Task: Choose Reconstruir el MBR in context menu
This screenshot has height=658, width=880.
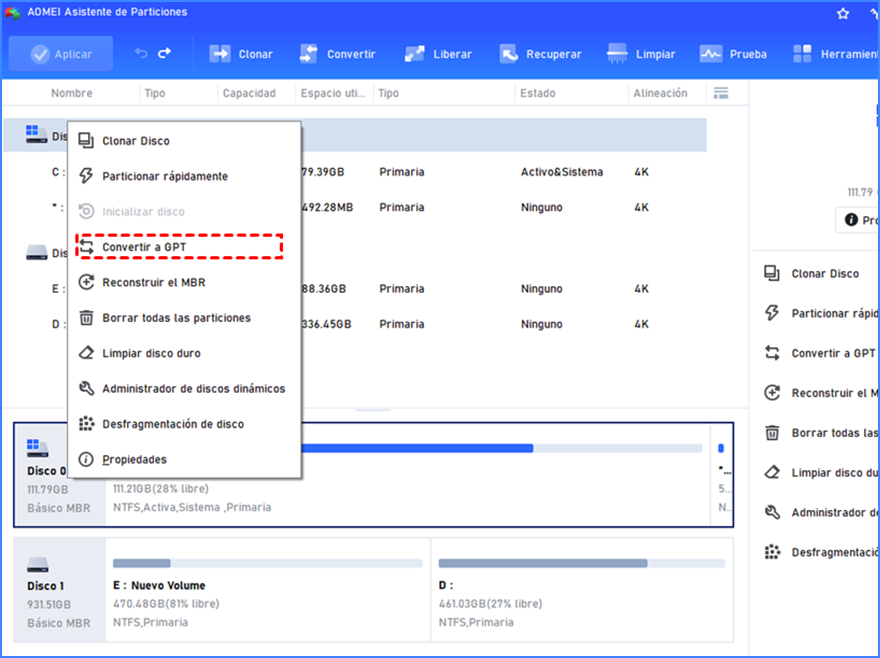Action: 184,282
